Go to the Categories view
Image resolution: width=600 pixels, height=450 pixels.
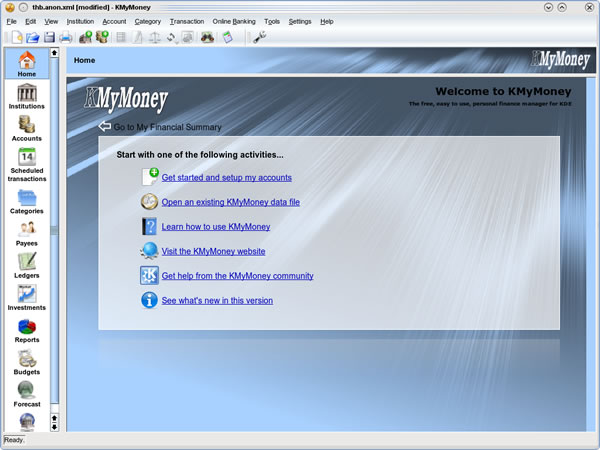pos(27,201)
